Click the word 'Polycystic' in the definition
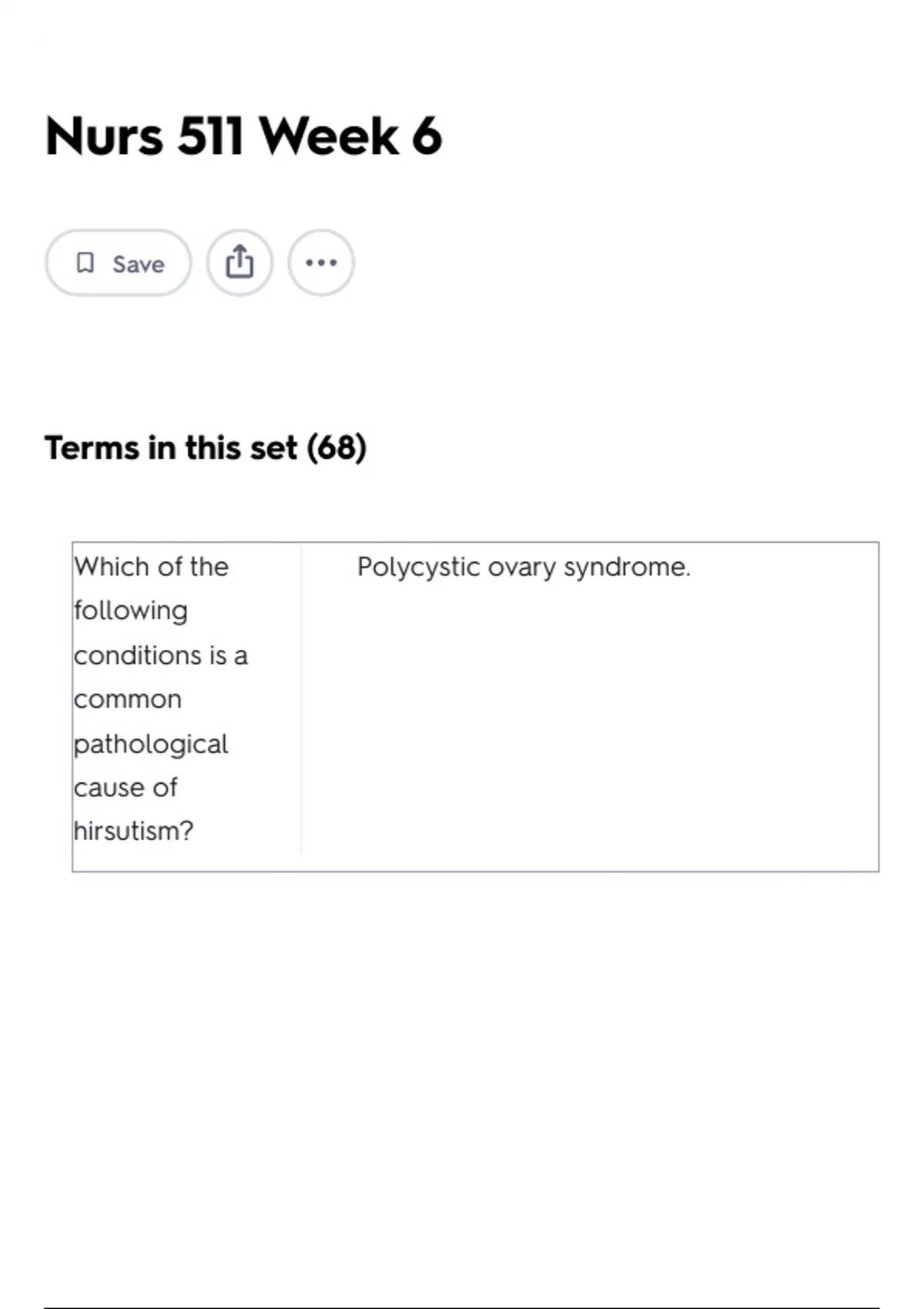The width and height of the screenshot is (924, 1309). click(419, 567)
